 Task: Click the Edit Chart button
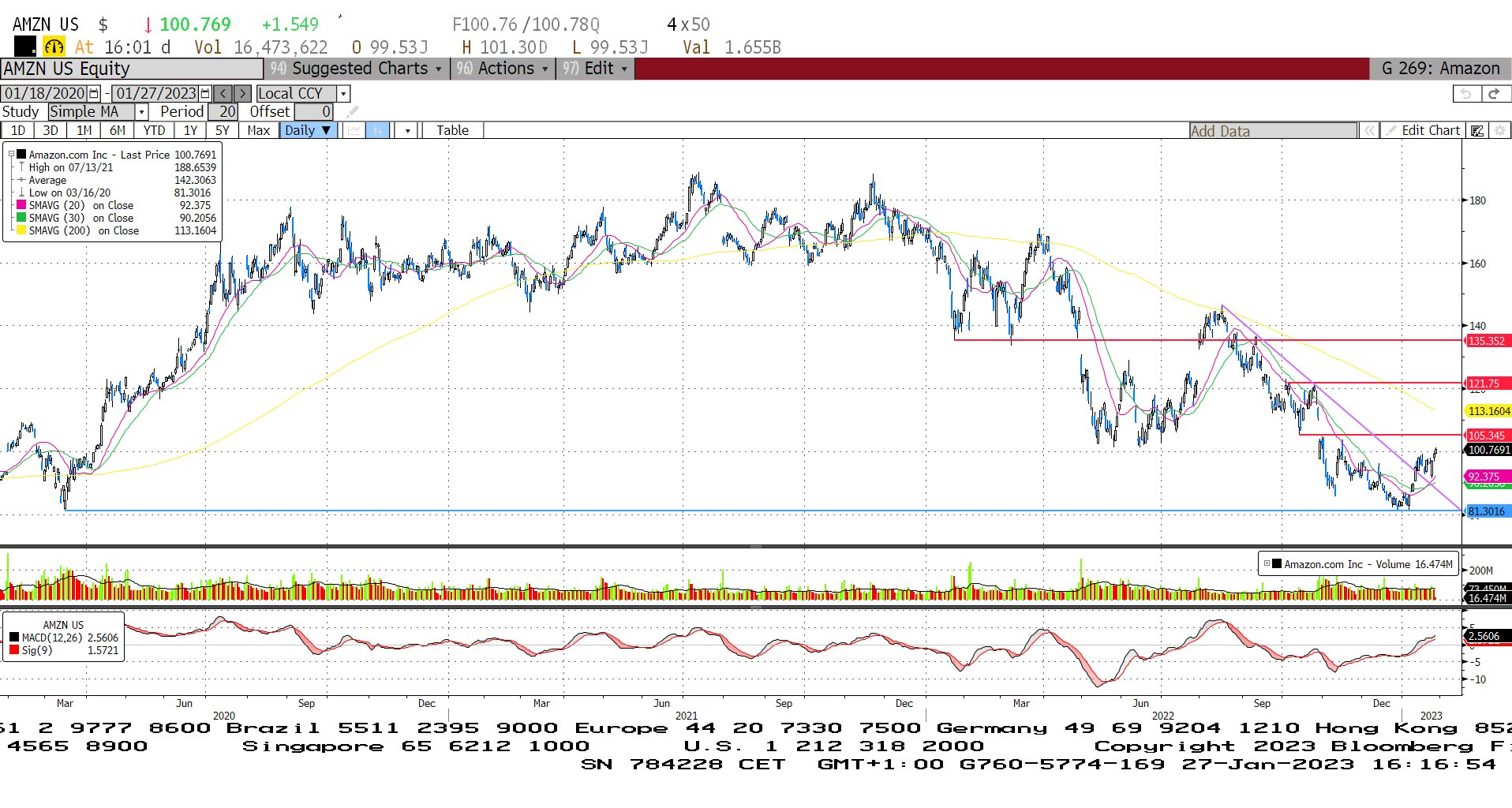pos(1424,130)
